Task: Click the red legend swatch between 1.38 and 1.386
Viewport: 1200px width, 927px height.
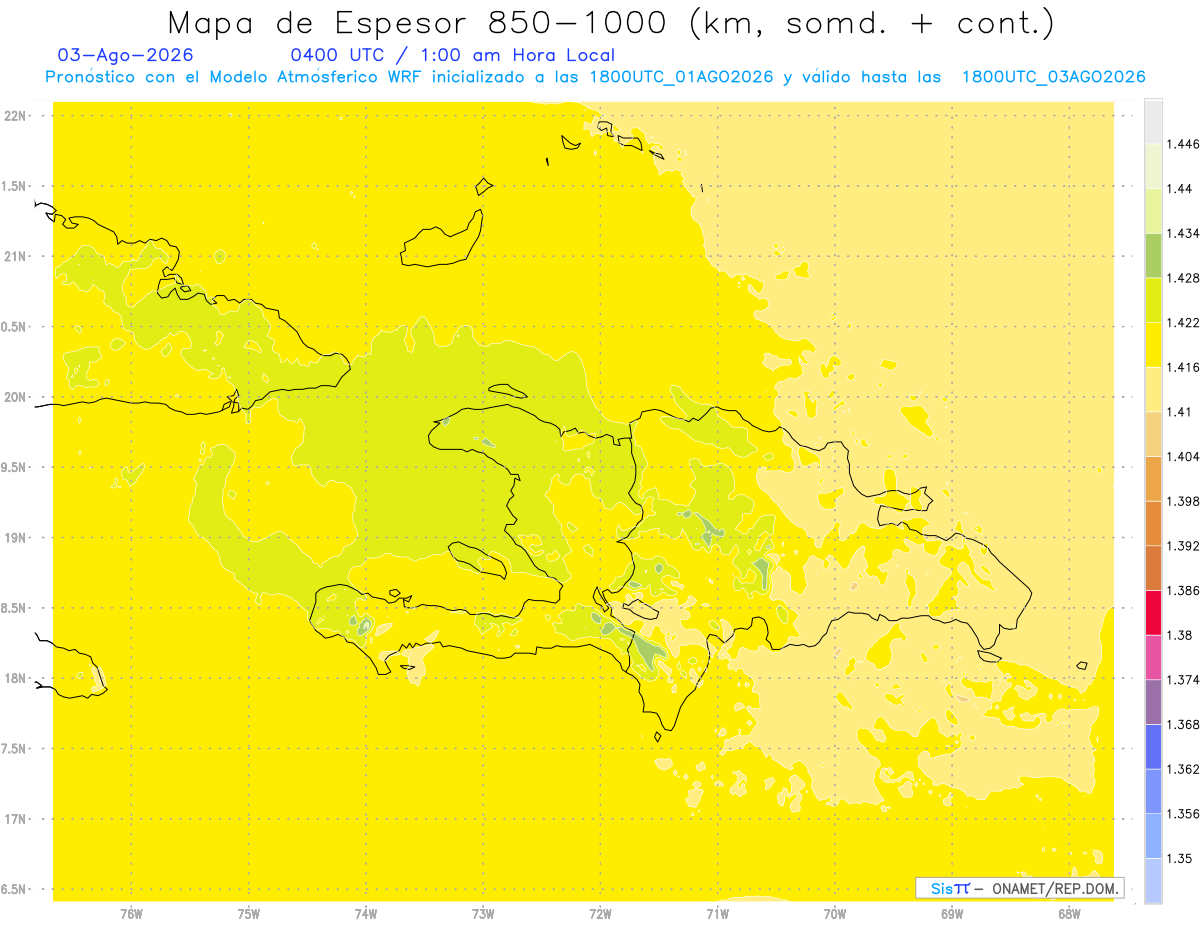Action: click(1153, 613)
